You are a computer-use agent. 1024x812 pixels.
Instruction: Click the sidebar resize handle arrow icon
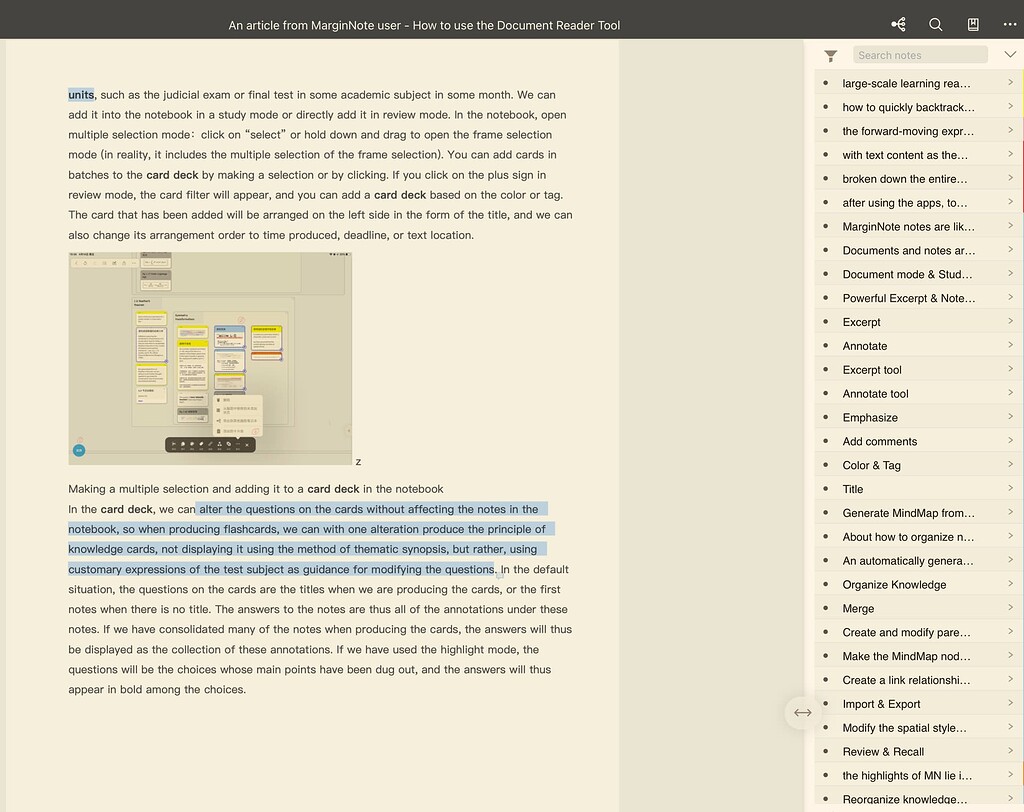(803, 712)
